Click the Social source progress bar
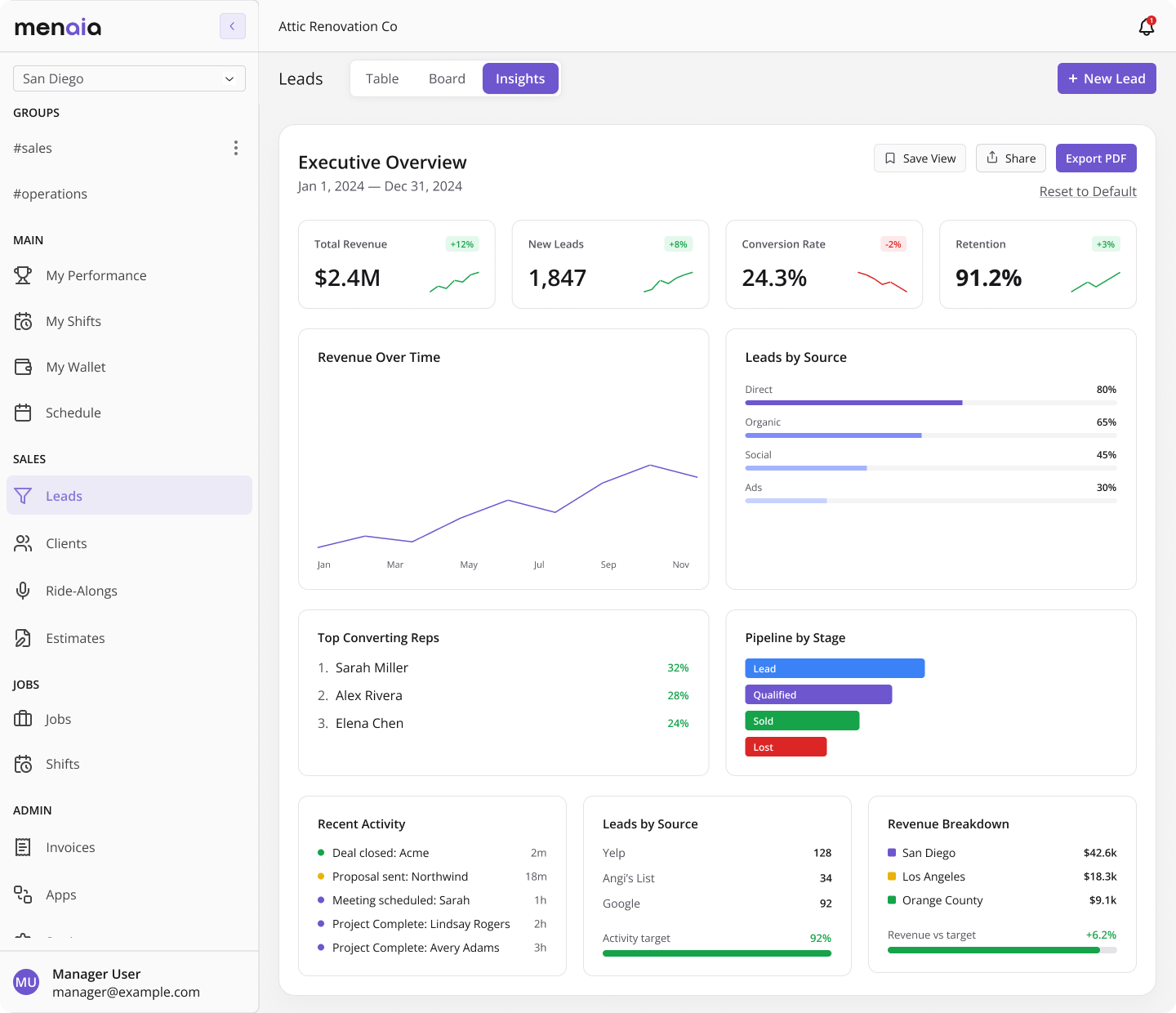 931,468
